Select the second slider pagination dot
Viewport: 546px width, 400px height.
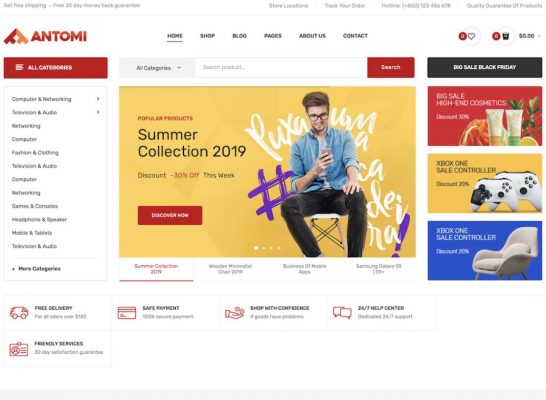[x=264, y=248]
